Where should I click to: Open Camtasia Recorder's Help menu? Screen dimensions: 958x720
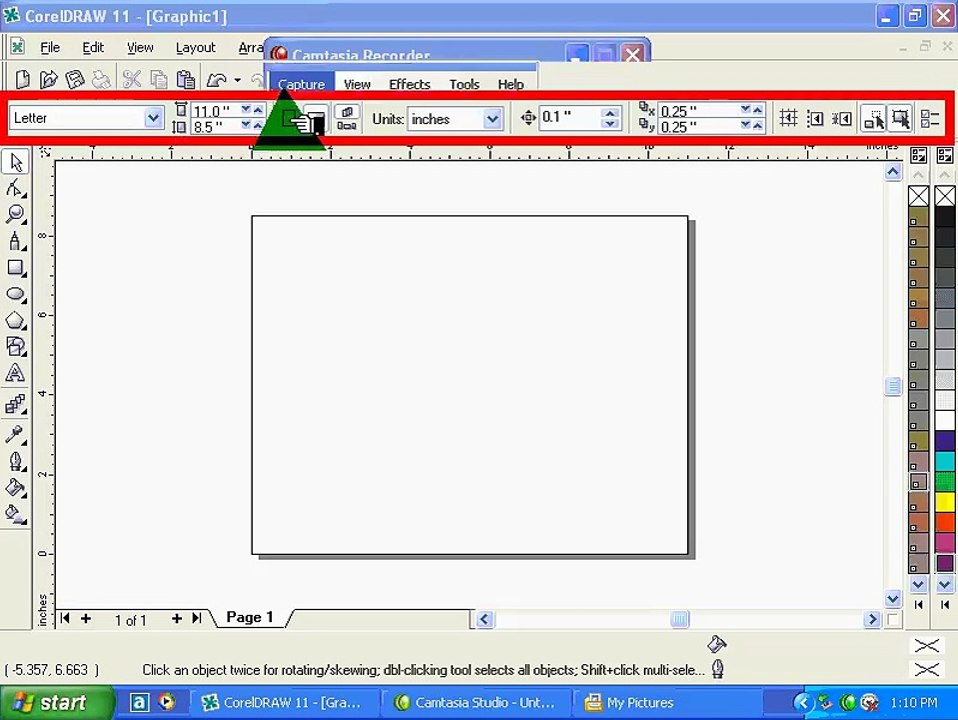click(x=511, y=84)
